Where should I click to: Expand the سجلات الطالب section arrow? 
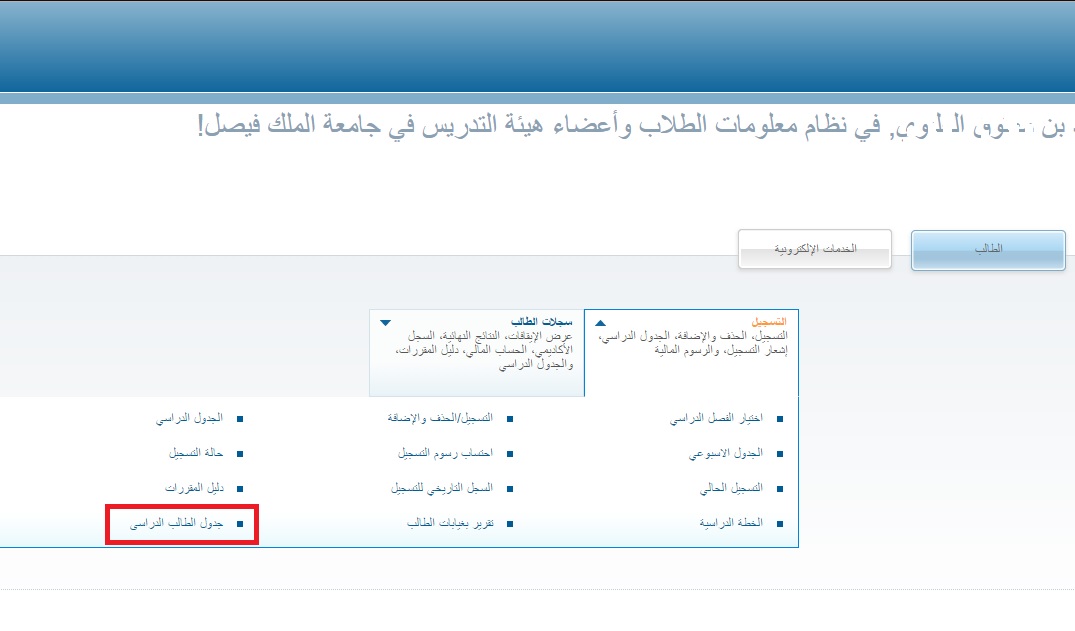pyautogui.click(x=385, y=323)
